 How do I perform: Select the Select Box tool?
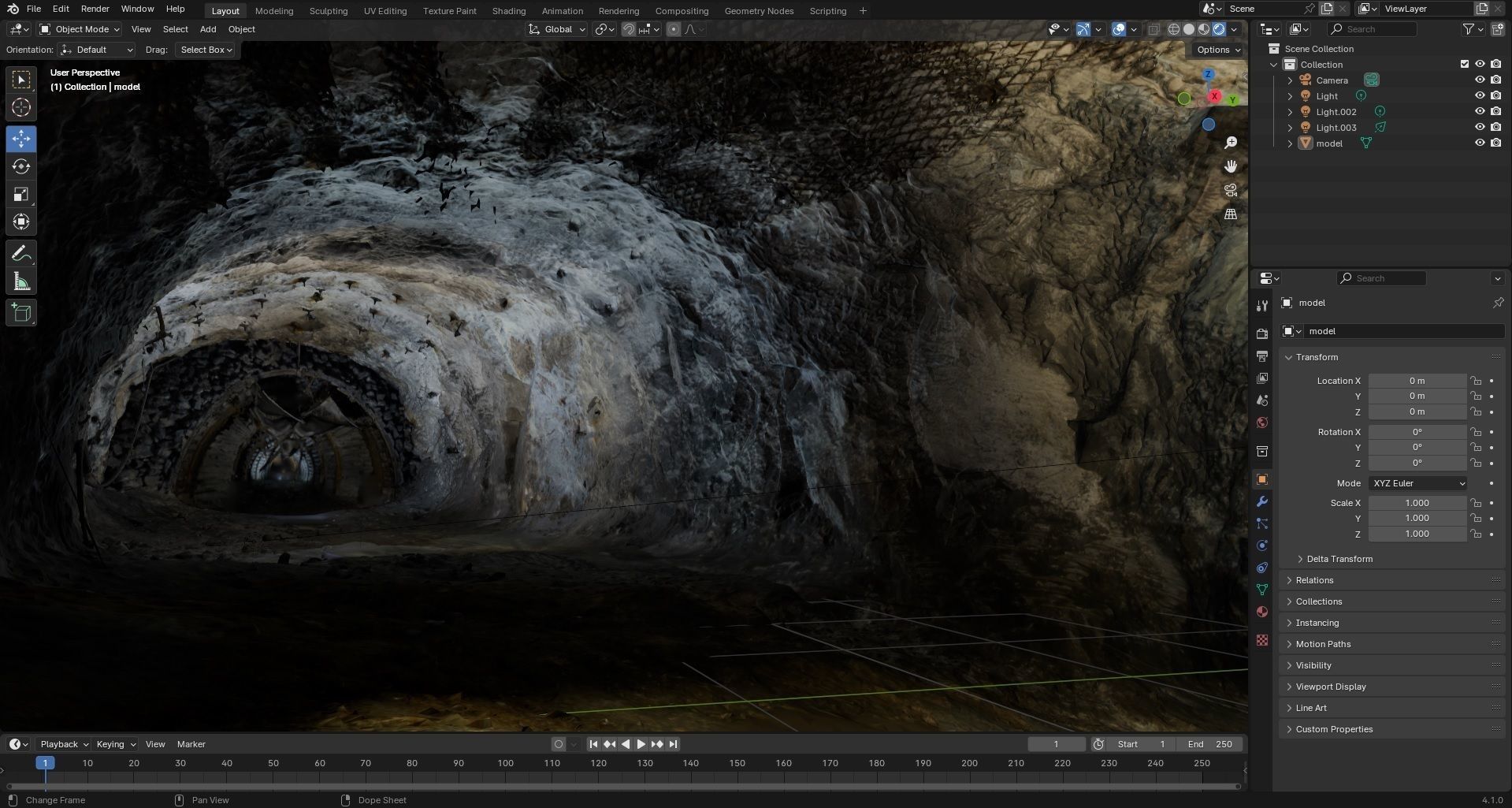[x=21, y=80]
